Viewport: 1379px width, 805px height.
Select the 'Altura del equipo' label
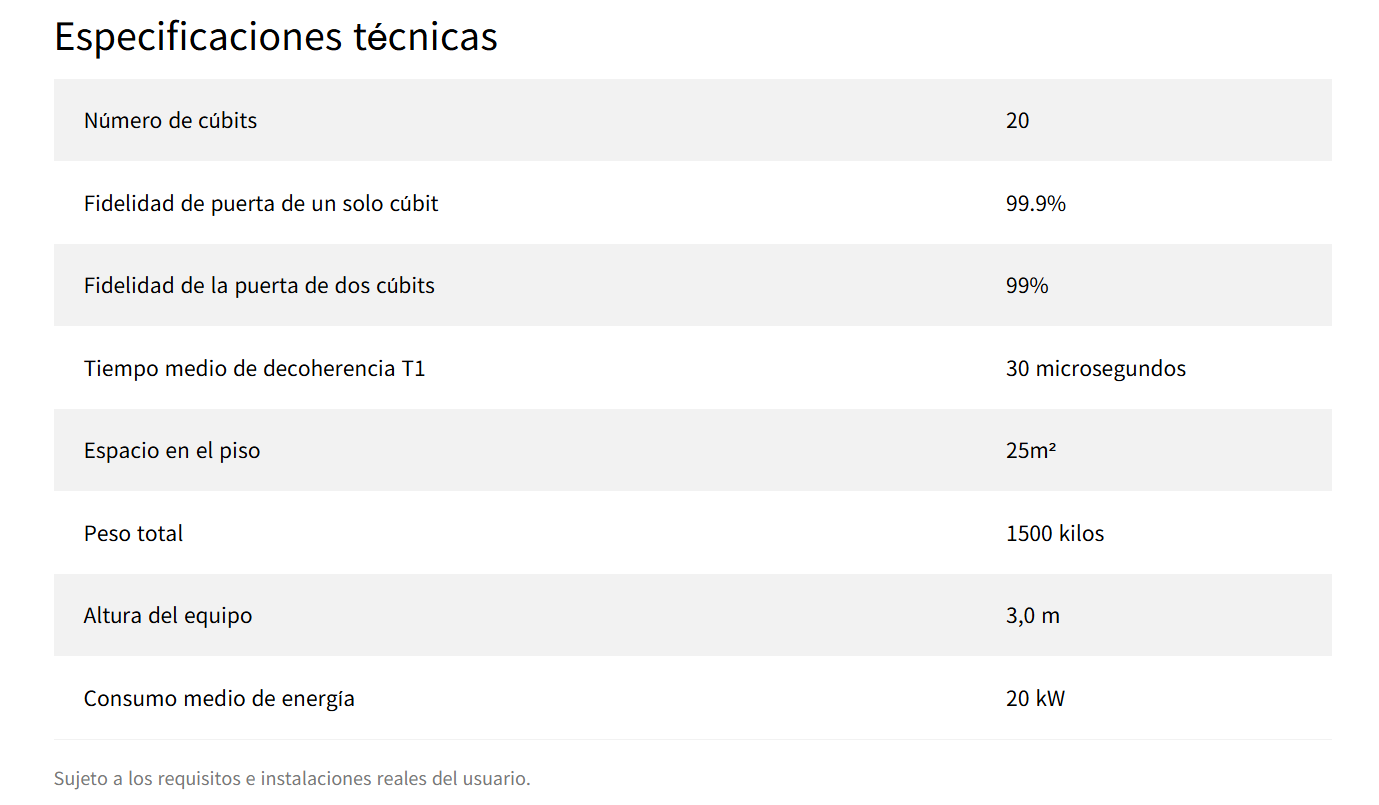(167, 616)
